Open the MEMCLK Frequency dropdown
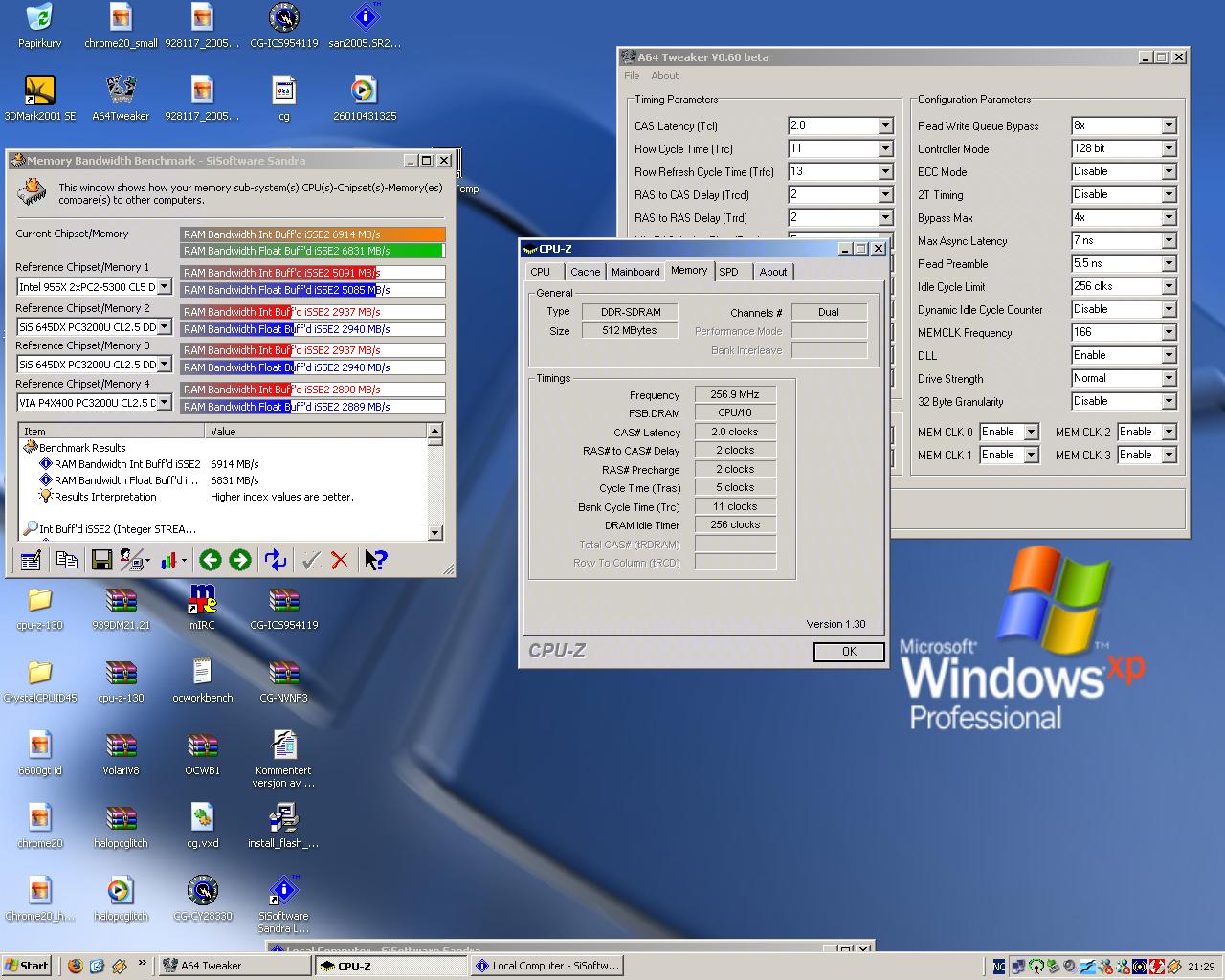1225x980 pixels. pyautogui.click(x=1169, y=332)
